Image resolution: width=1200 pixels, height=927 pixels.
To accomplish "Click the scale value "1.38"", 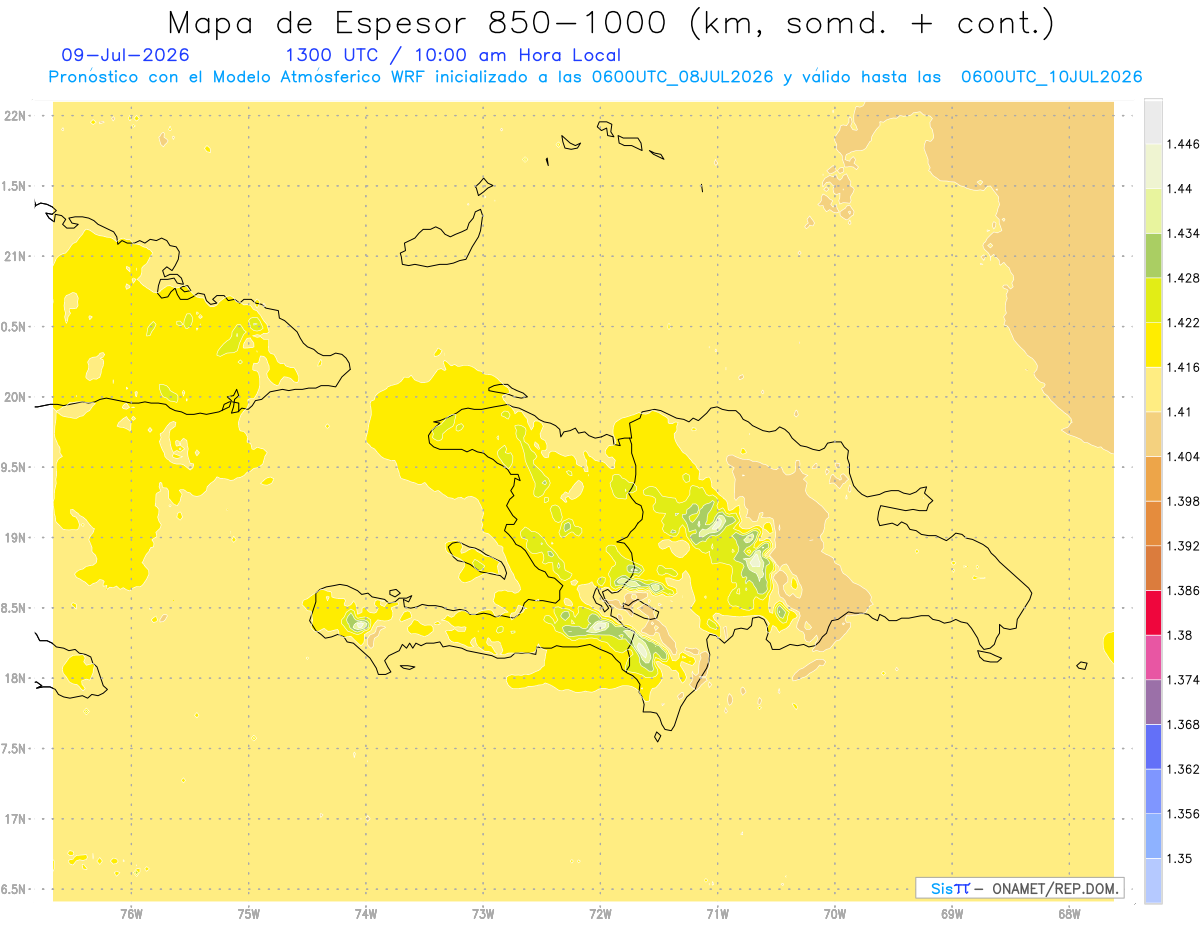I will (x=1180, y=635).
